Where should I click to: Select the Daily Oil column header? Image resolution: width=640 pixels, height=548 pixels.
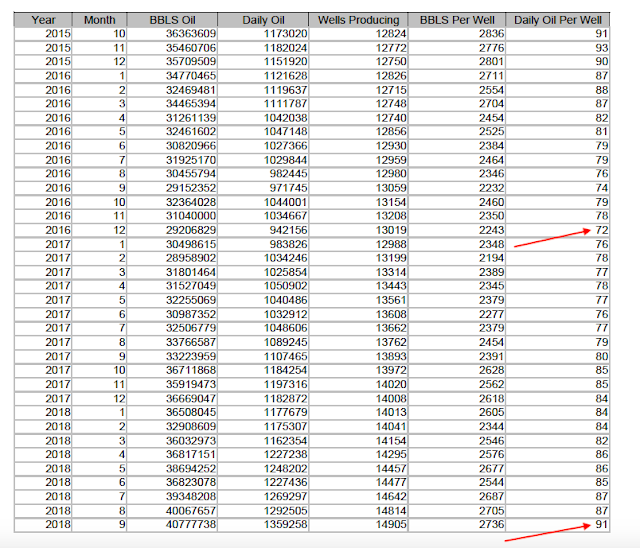pos(263,20)
